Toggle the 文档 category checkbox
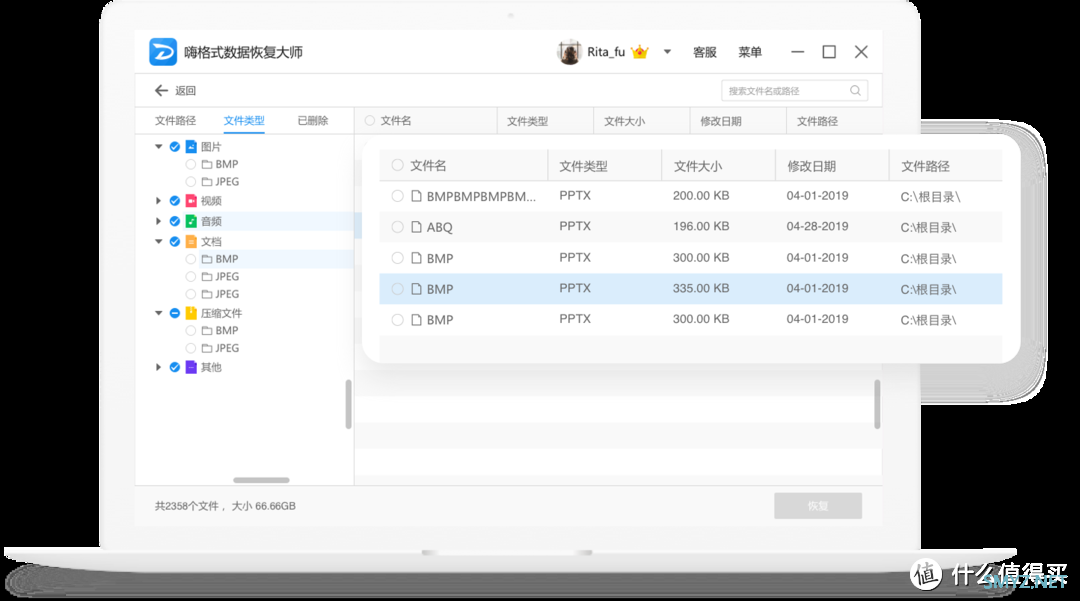This screenshot has width=1080, height=601. click(175, 242)
